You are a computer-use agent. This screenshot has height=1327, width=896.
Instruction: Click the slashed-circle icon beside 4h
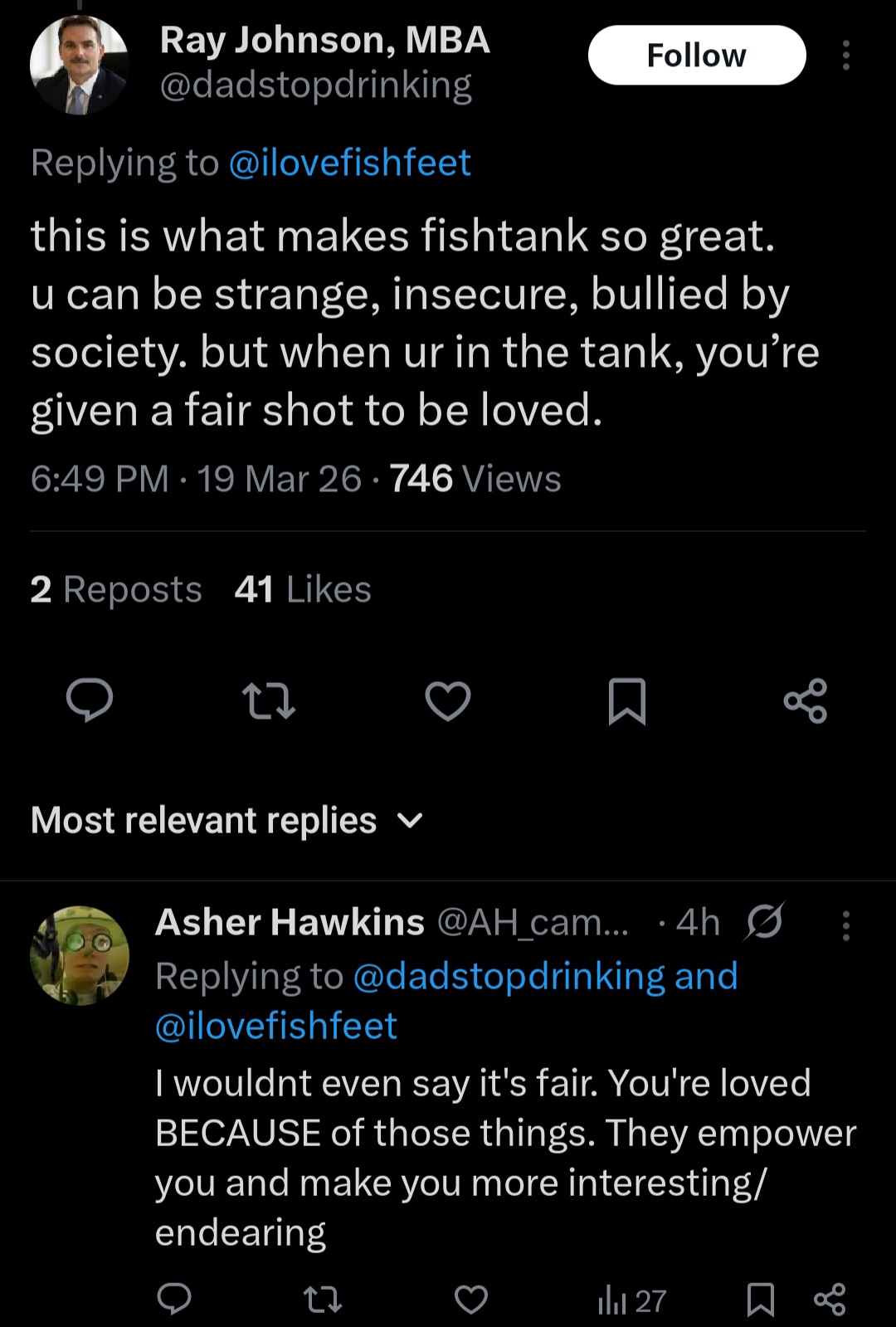point(764,921)
